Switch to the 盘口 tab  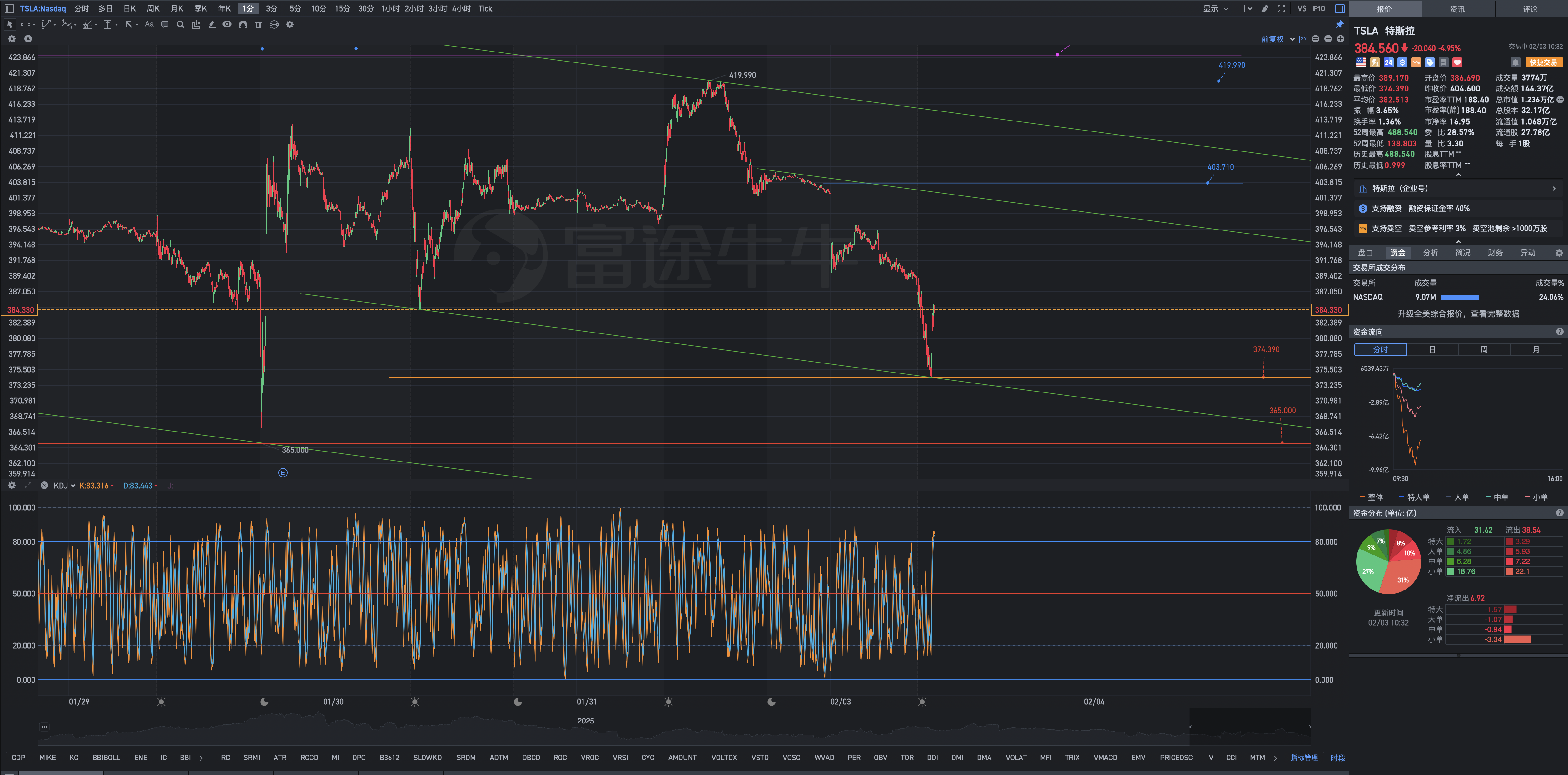pyautogui.click(x=1365, y=253)
